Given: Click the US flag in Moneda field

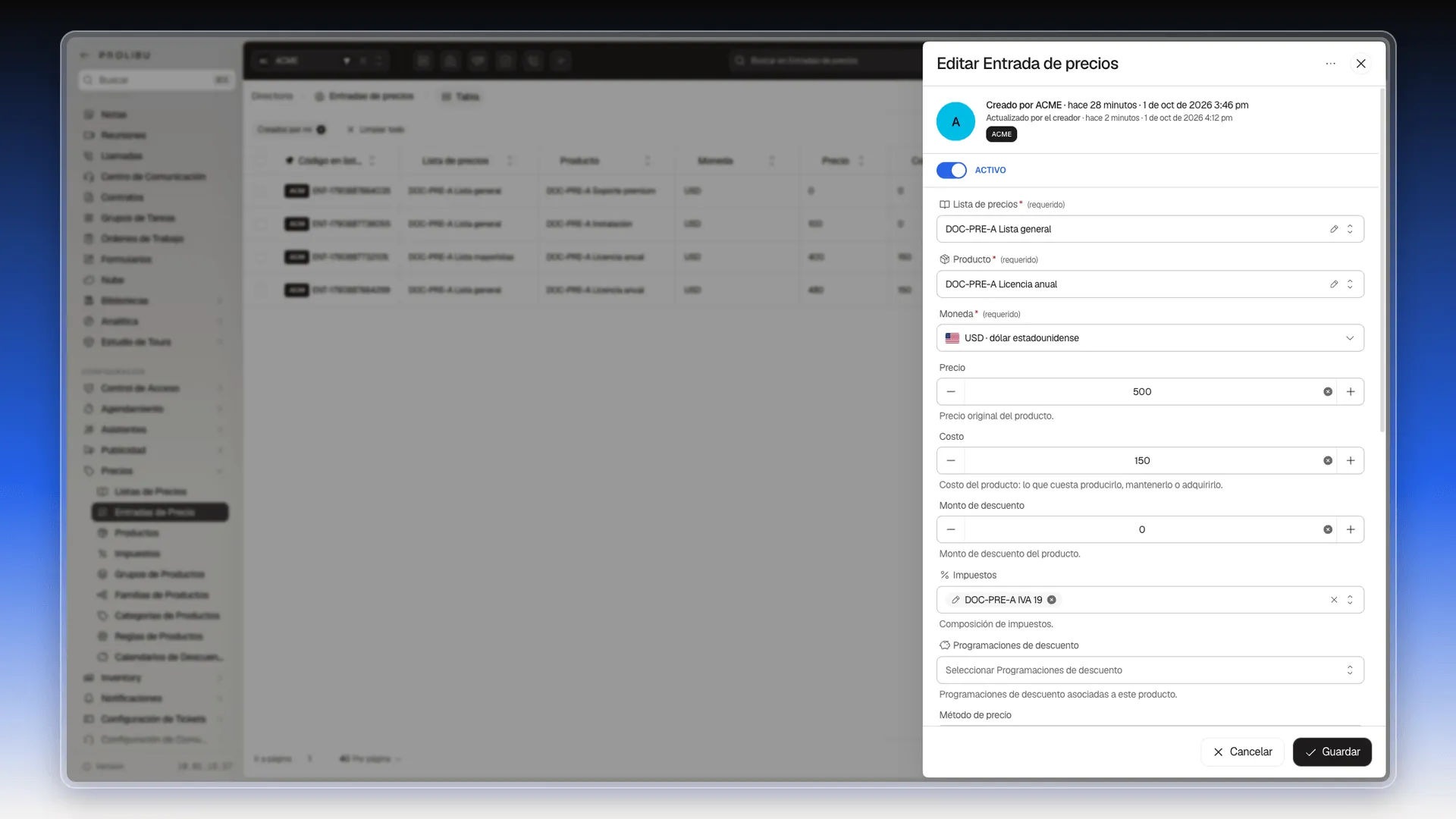Looking at the screenshot, I should (x=952, y=338).
